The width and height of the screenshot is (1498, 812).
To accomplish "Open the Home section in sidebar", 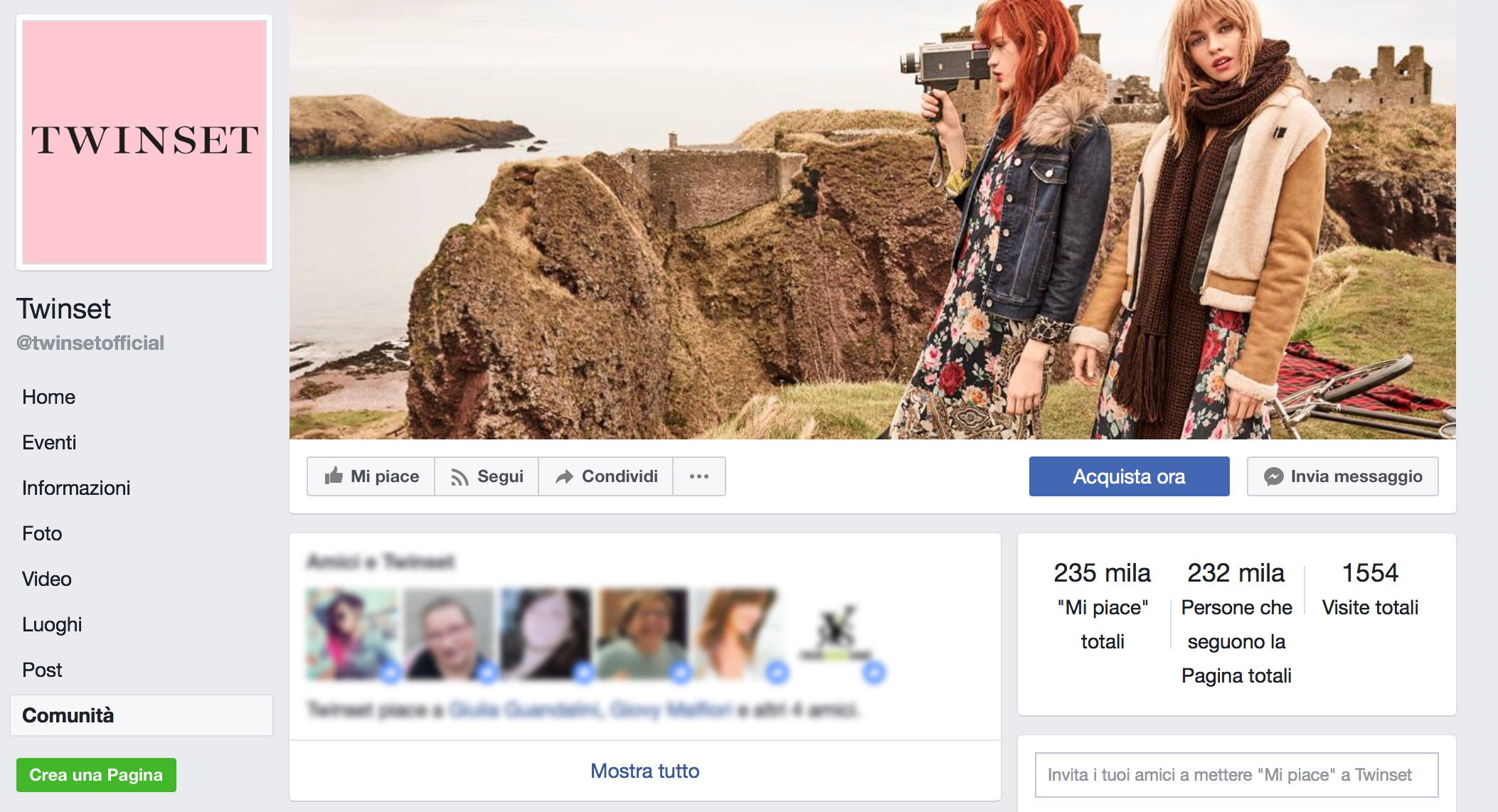I will 48,397.
